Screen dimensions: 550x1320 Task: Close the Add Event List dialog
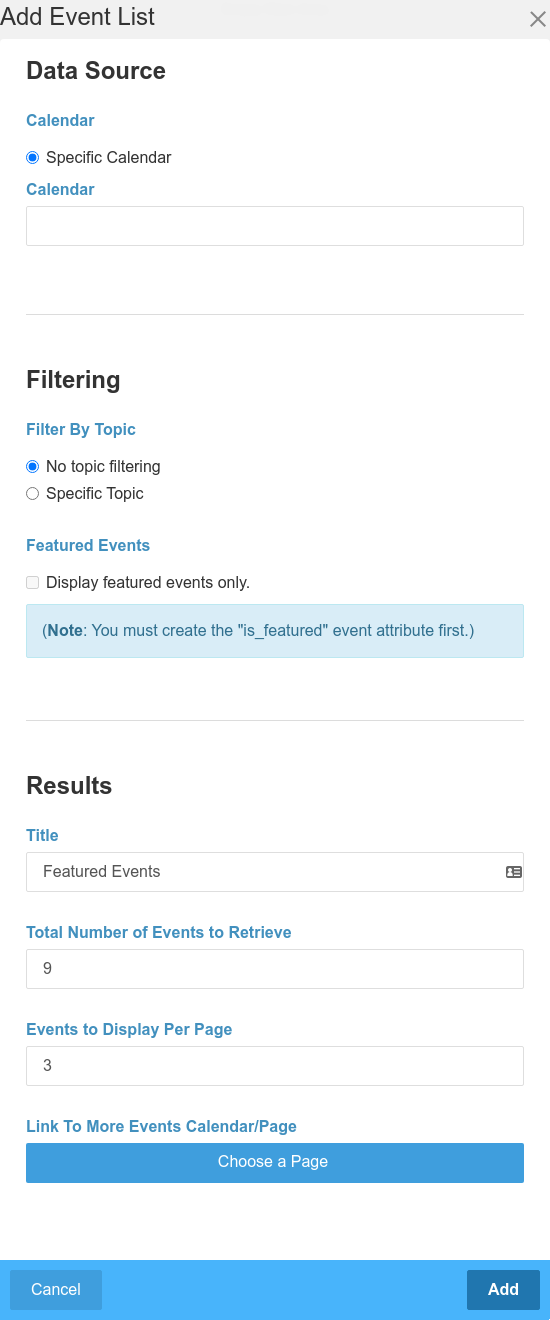[537, 18]
